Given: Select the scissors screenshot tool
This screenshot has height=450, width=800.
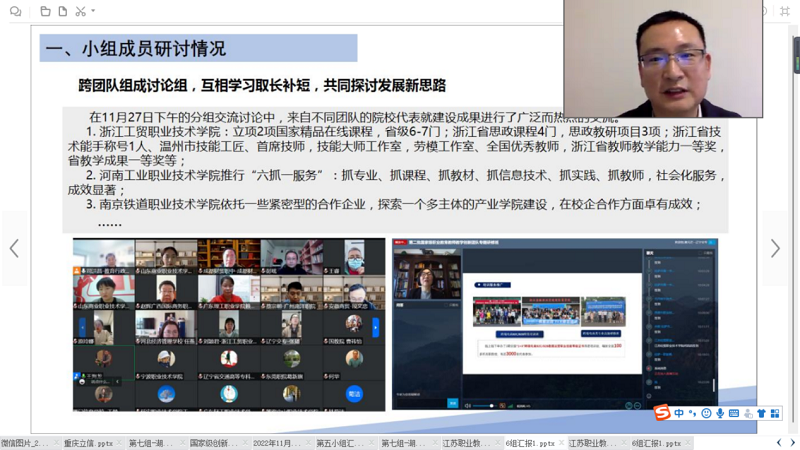Looking at the screenshot, I should 81,11.
